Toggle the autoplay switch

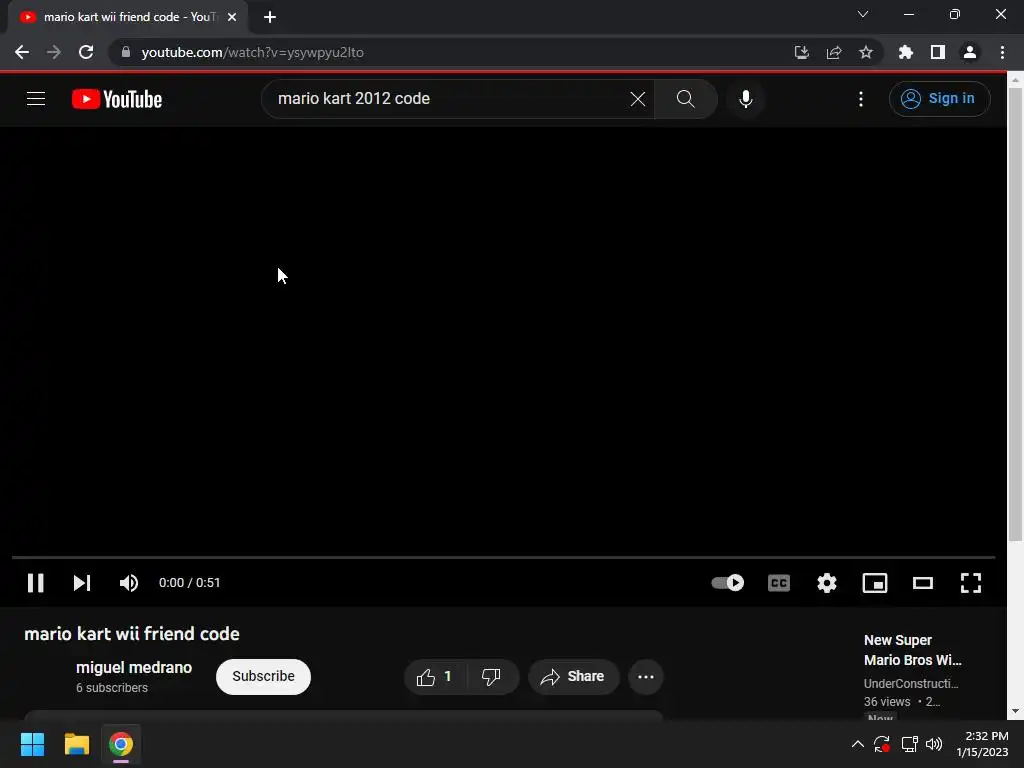(728, 583)
